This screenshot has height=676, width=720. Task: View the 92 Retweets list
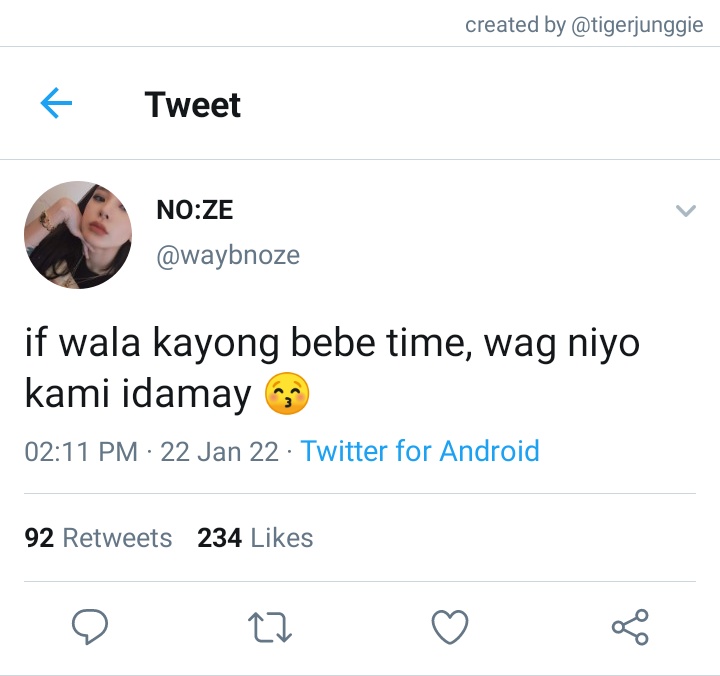tap(98, 538)
